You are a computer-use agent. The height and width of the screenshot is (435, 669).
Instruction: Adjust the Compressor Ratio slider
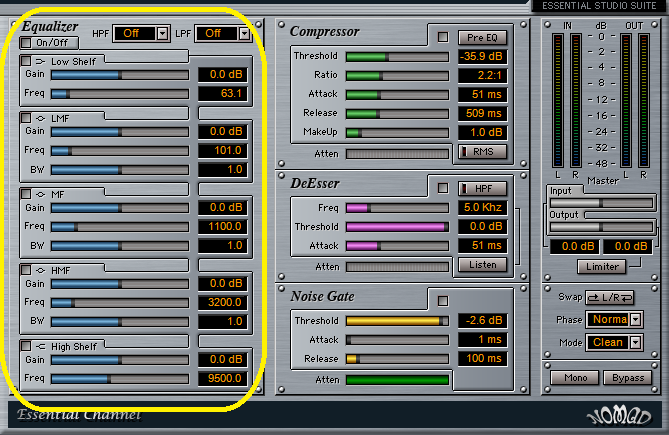pyautogui.click(x=397, y=76)
